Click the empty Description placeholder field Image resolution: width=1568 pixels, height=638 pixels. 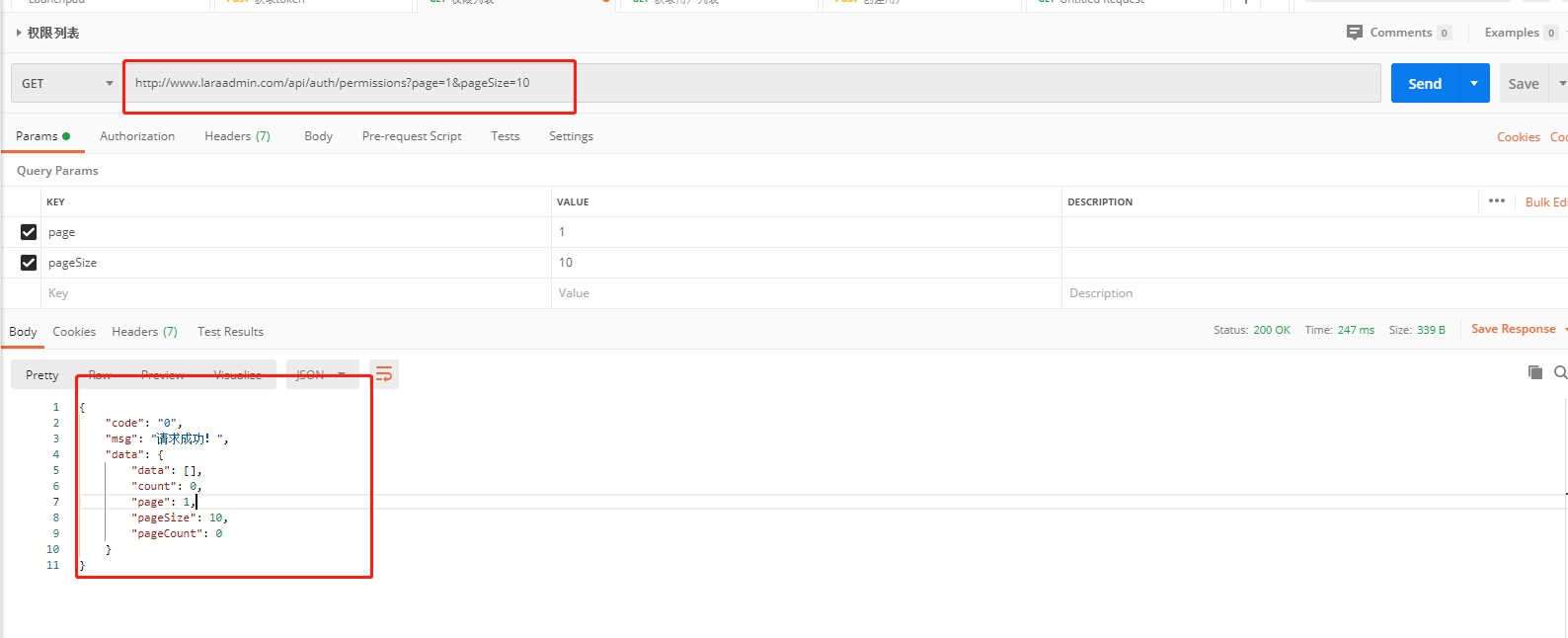[x=1314, y=293]
